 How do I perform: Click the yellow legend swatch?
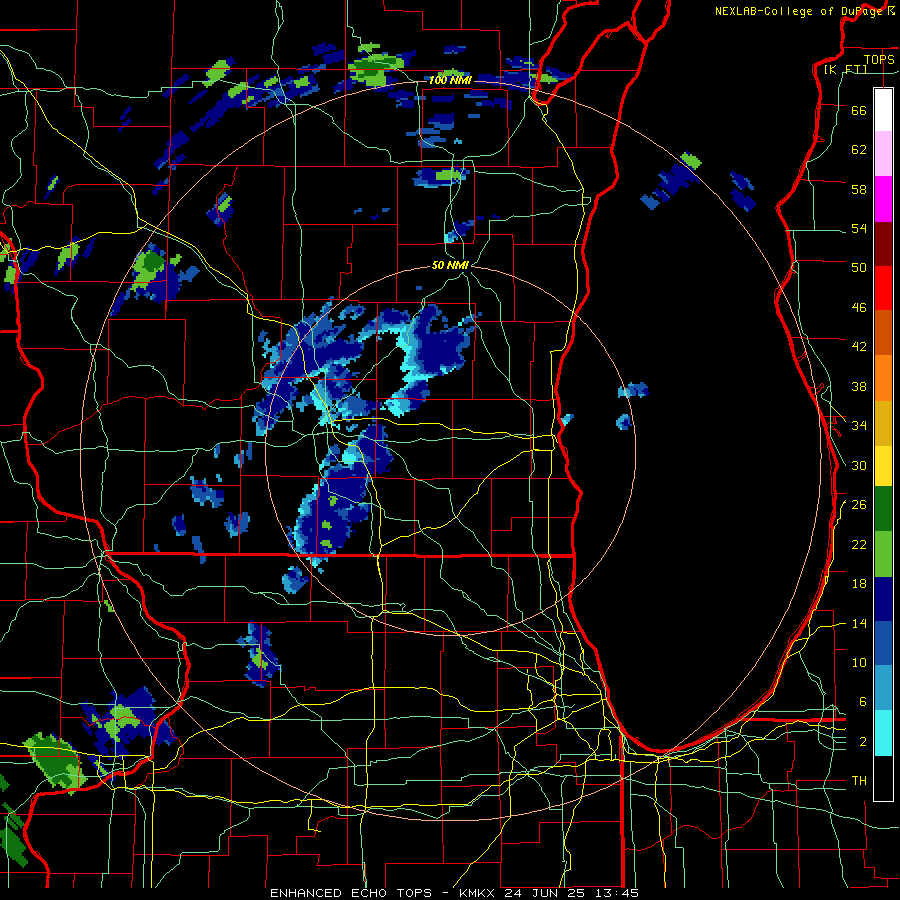(883, 465)
